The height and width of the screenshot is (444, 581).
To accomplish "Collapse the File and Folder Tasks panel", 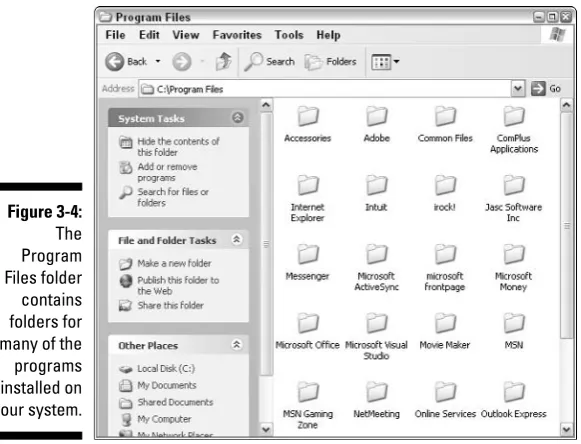I will [x=237, y=239].
